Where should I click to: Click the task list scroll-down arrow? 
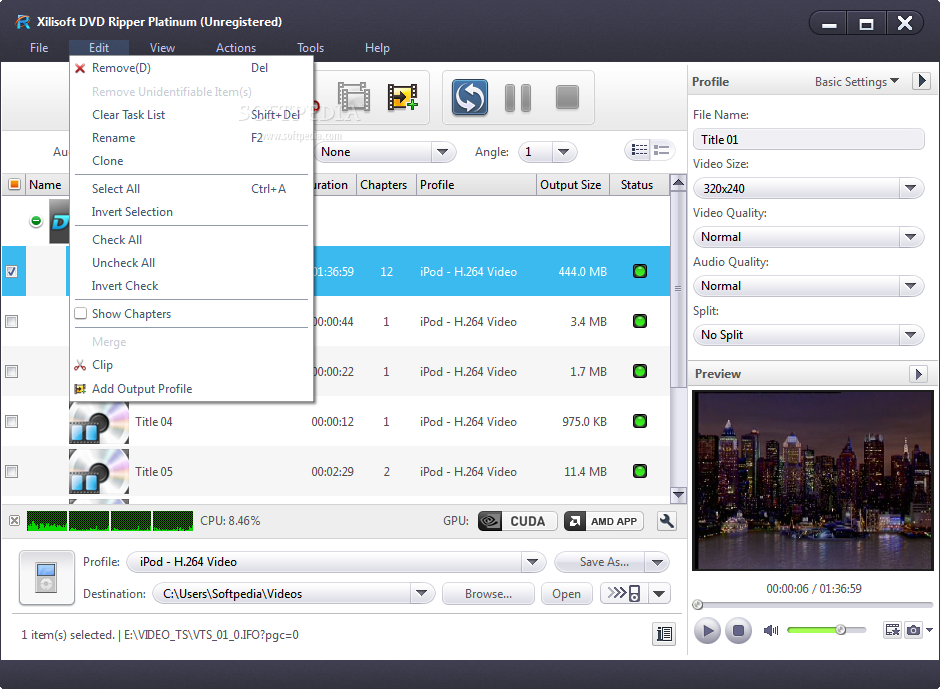click(678, 495)
